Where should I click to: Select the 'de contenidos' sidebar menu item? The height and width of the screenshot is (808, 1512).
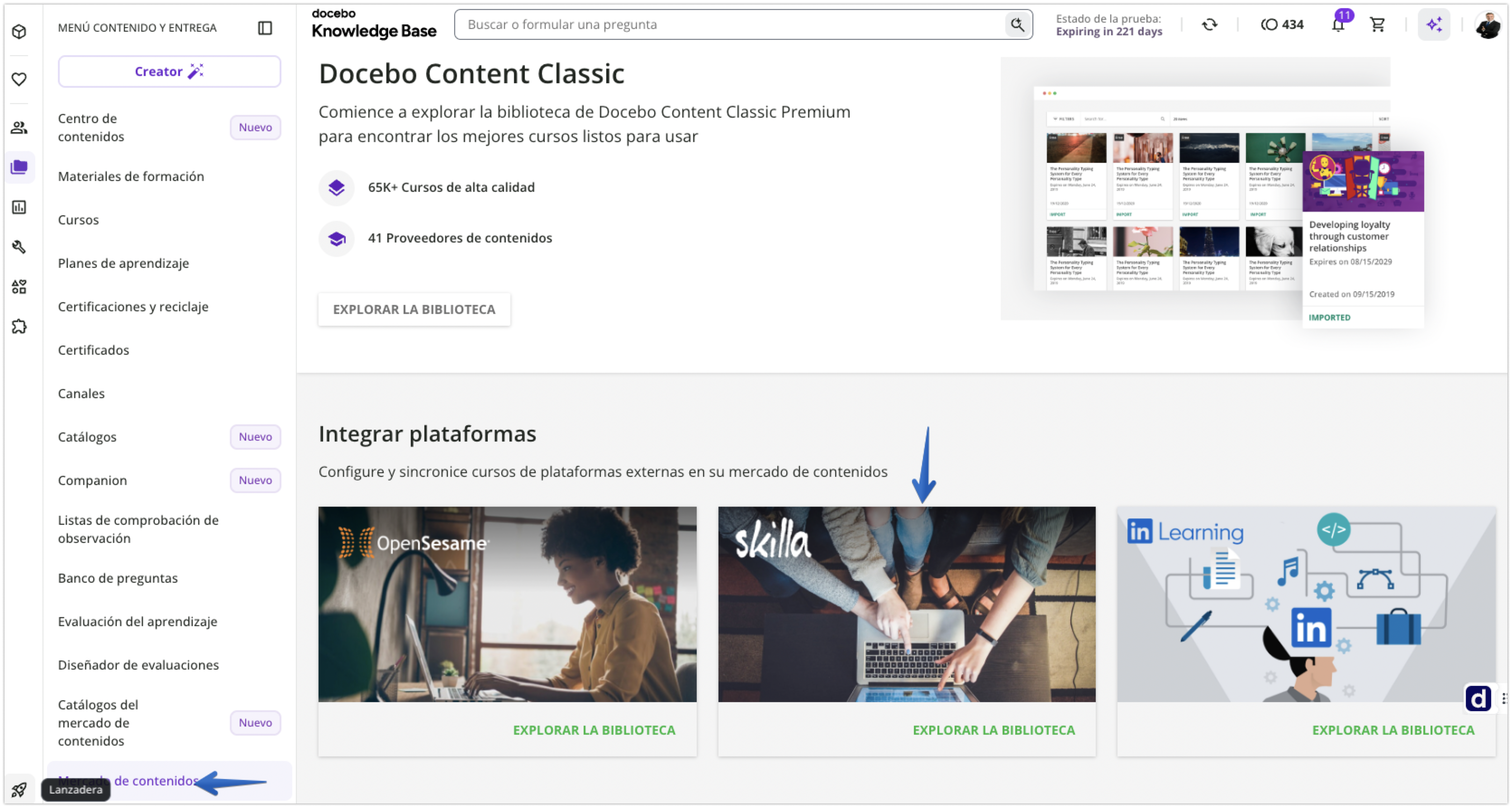[x=169, y=781]
